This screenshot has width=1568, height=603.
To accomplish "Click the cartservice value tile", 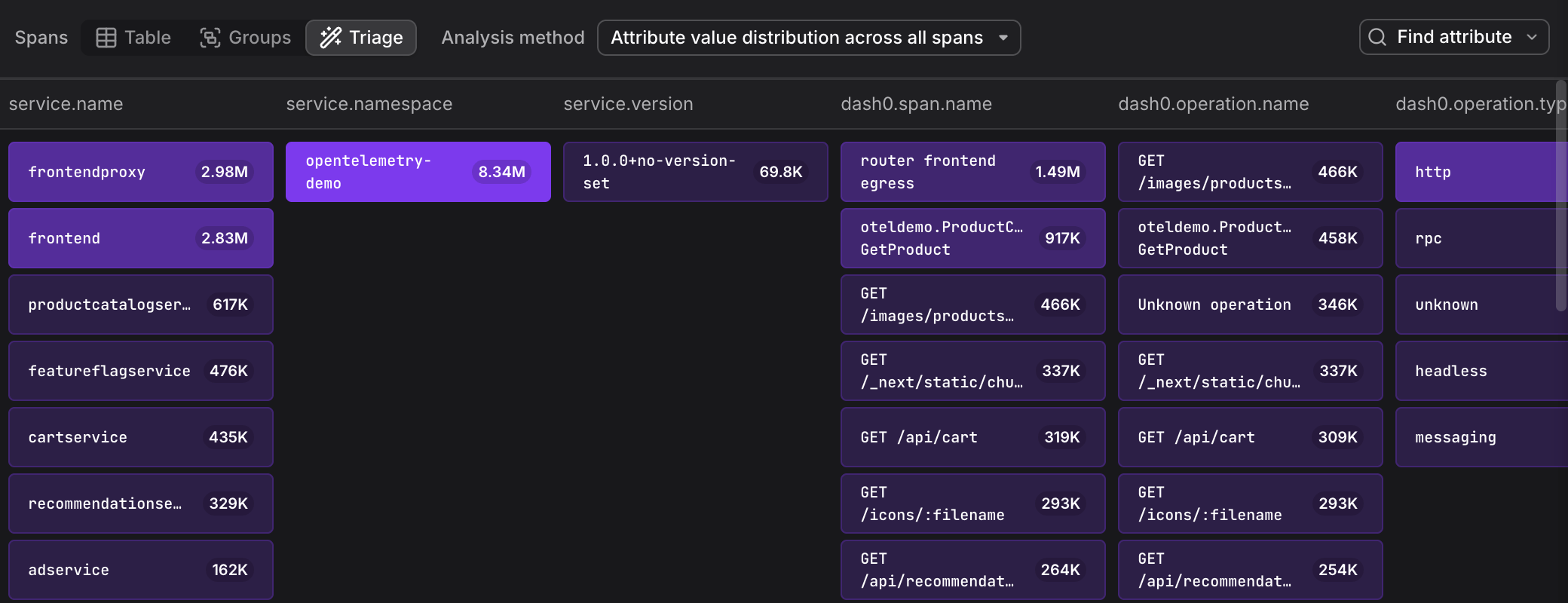I will [x=140, y=437].
